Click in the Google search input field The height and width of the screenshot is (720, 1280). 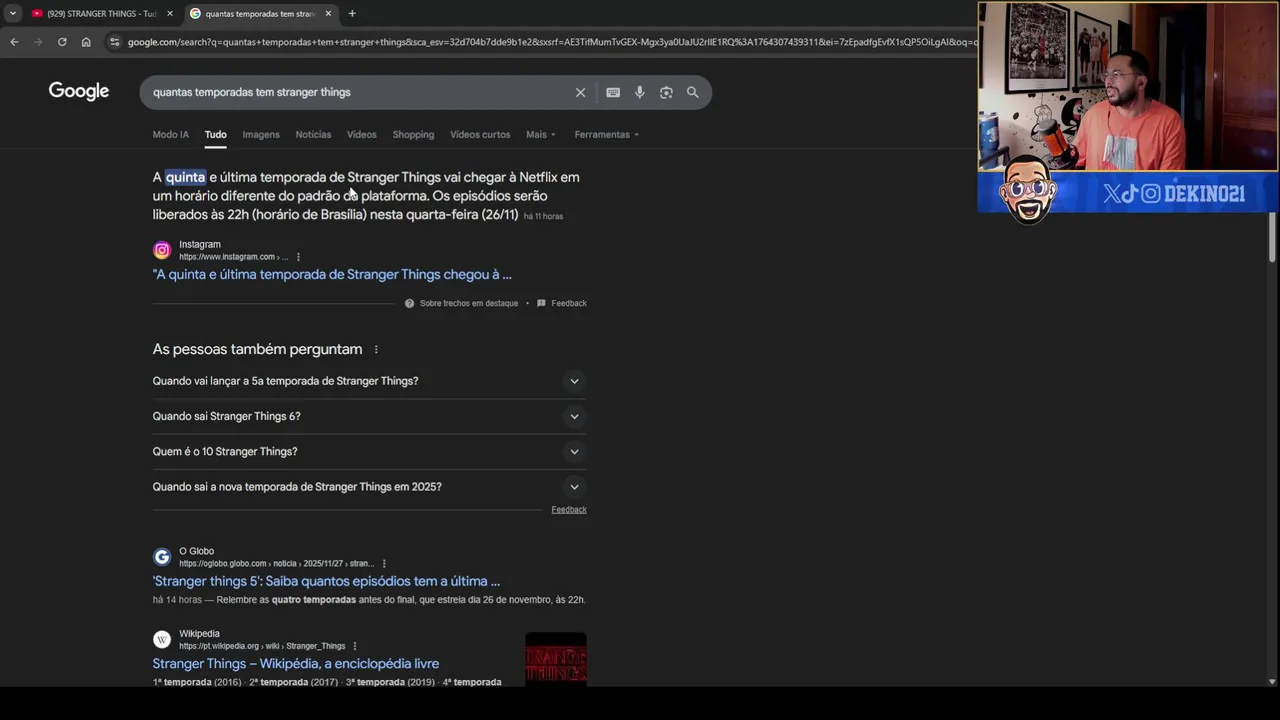(x=360, y=92)
